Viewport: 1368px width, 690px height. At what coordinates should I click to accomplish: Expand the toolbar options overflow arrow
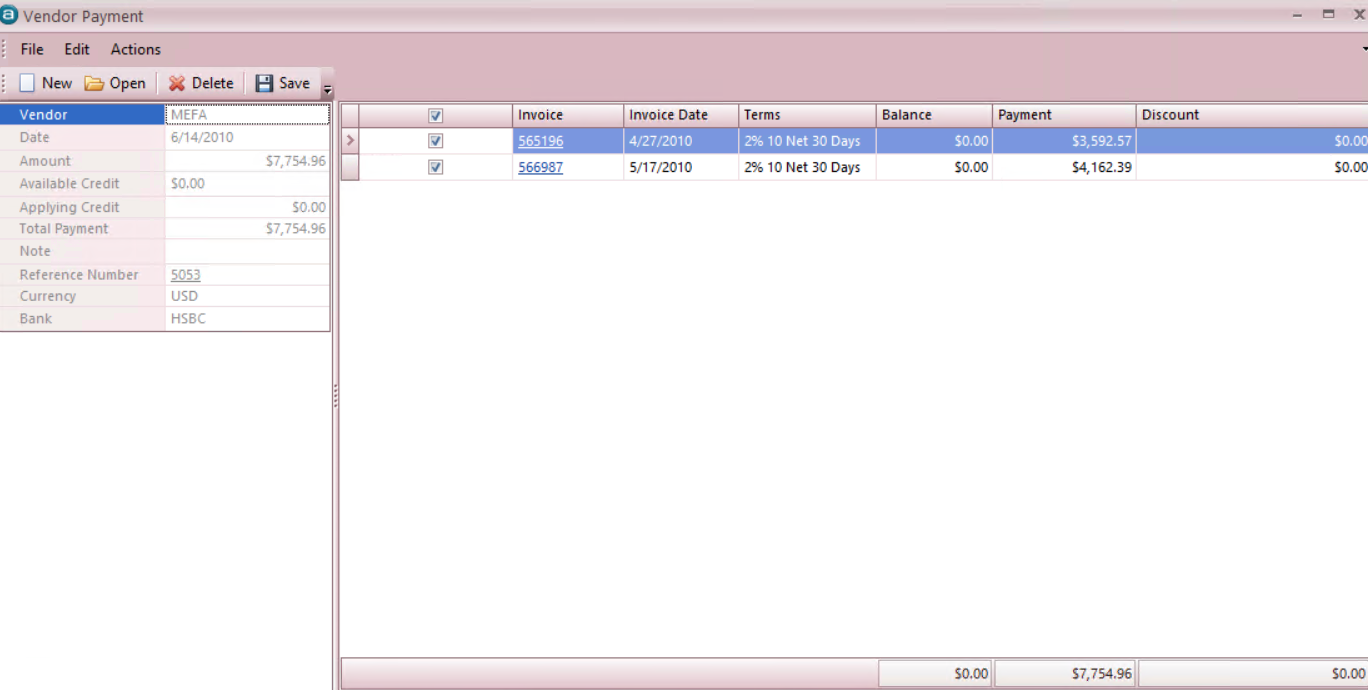[x=327, y=90]
